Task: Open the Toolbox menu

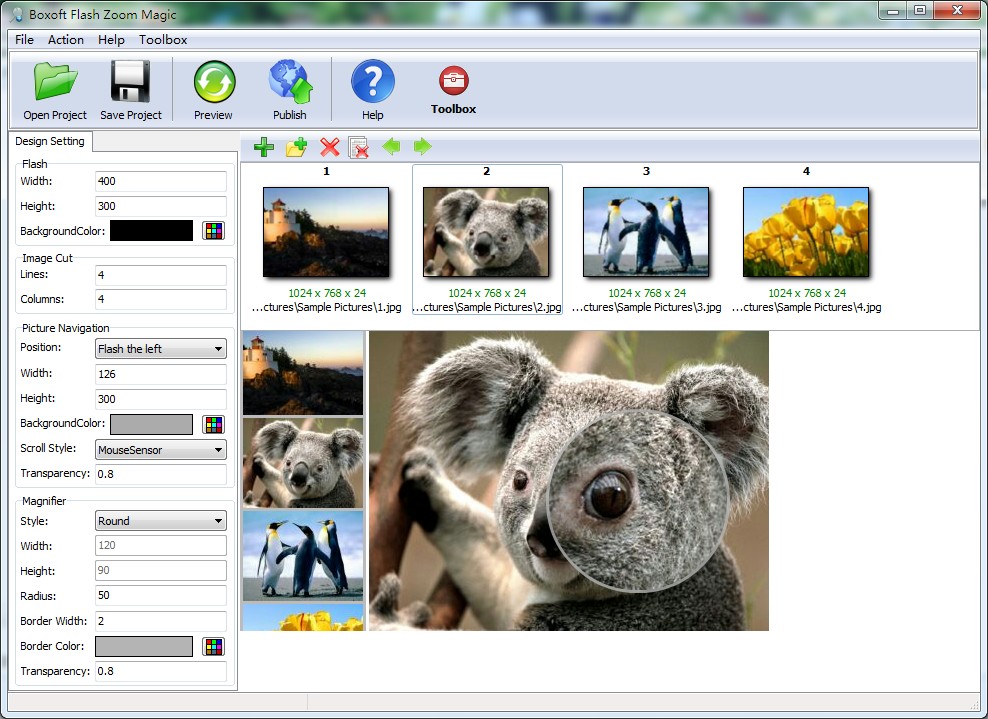Action: [163, 40]
